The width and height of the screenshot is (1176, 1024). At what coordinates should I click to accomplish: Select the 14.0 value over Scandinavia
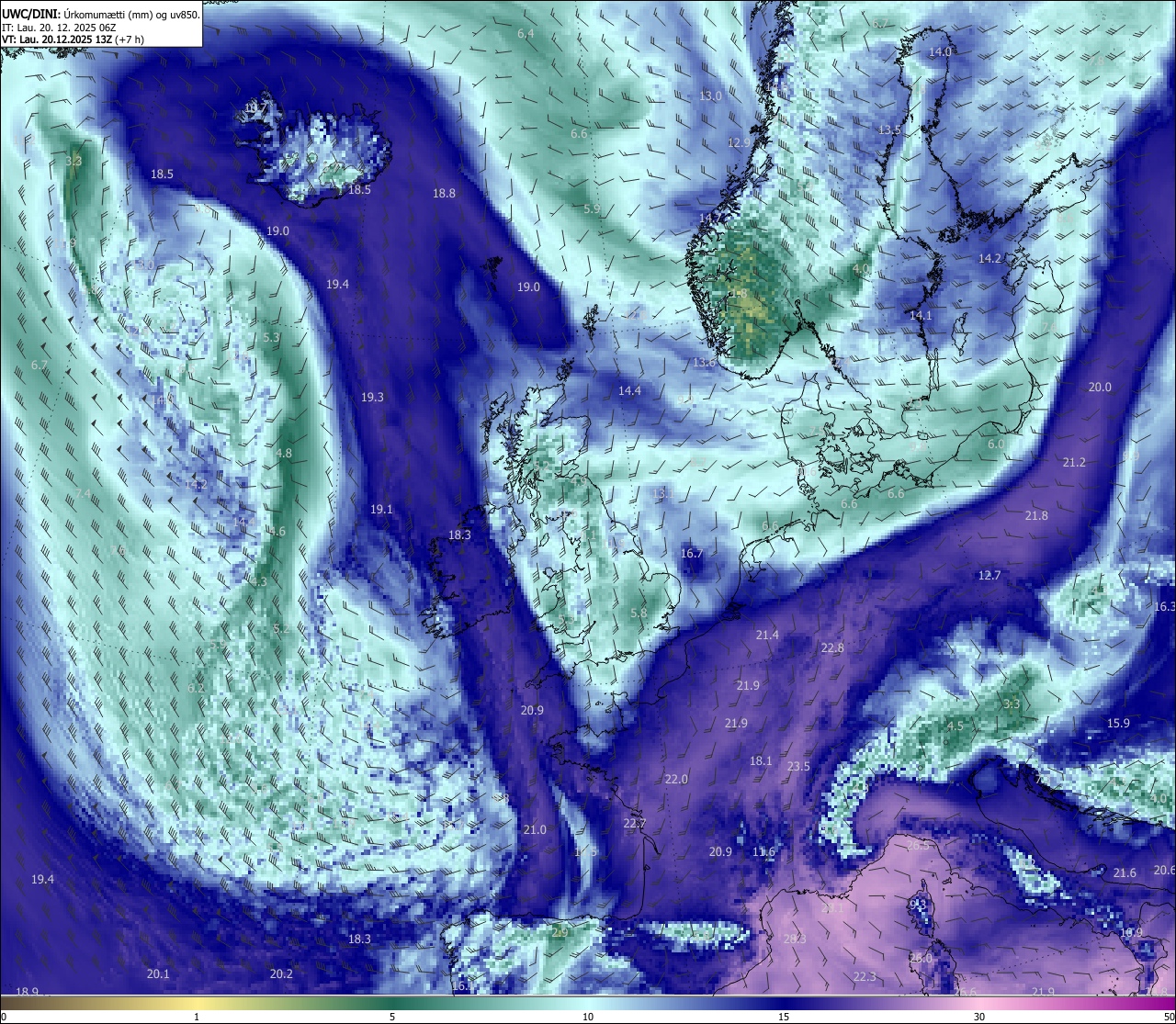point(940,52)
